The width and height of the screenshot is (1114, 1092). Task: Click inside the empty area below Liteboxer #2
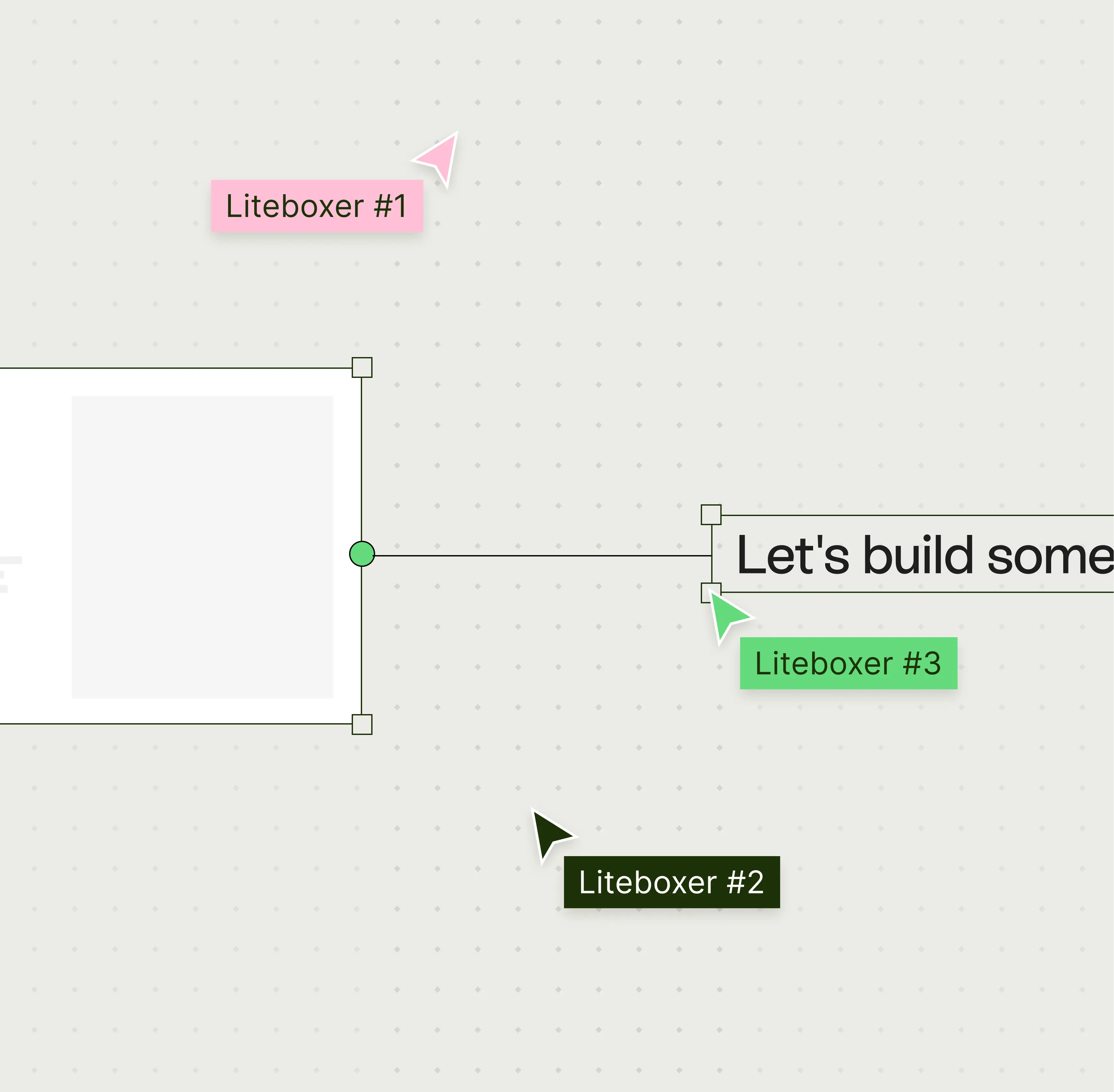[x=671, y=1004]
